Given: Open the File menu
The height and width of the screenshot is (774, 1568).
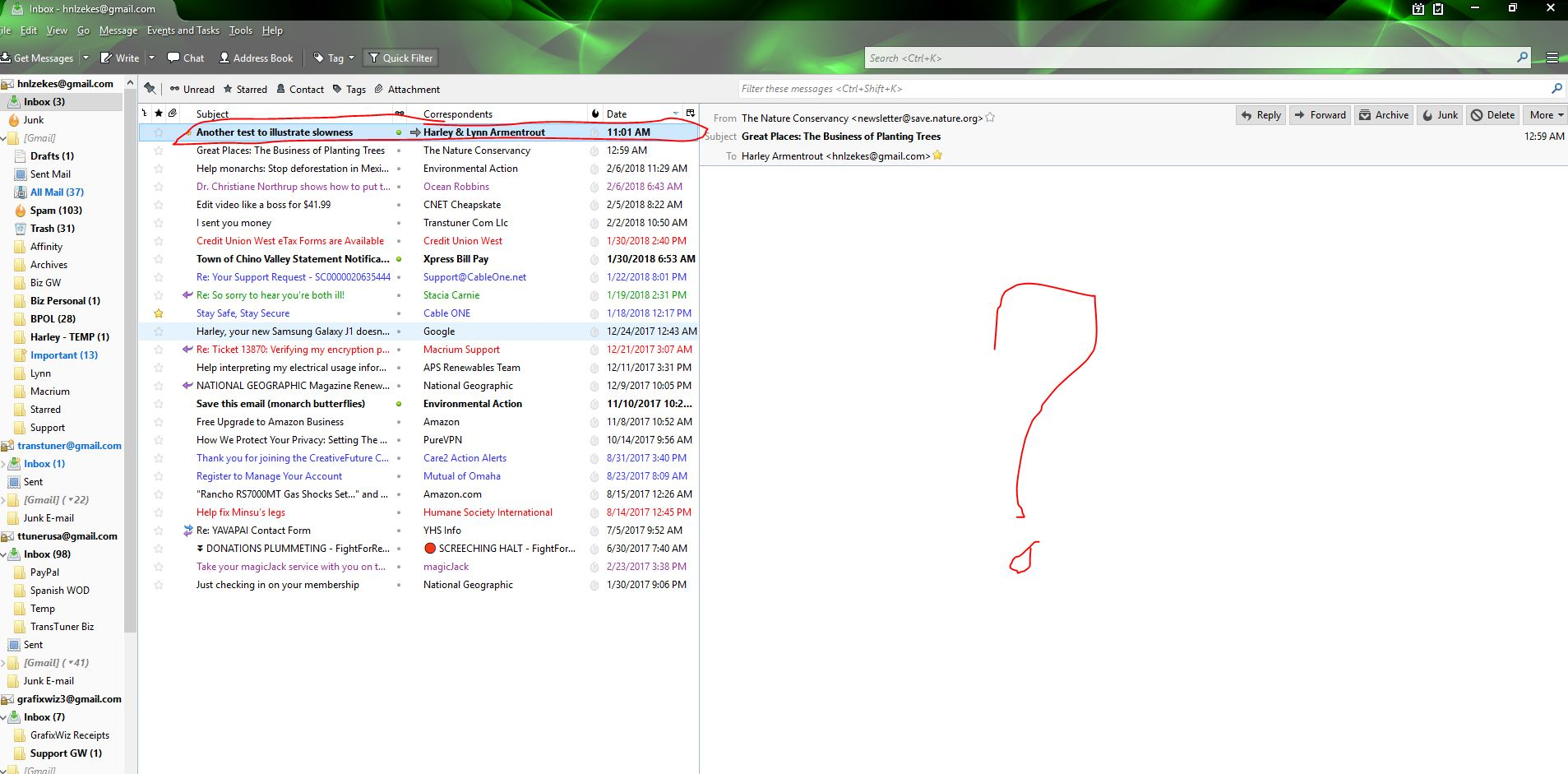Looking at the screenshot, I should tap(5, 30).
